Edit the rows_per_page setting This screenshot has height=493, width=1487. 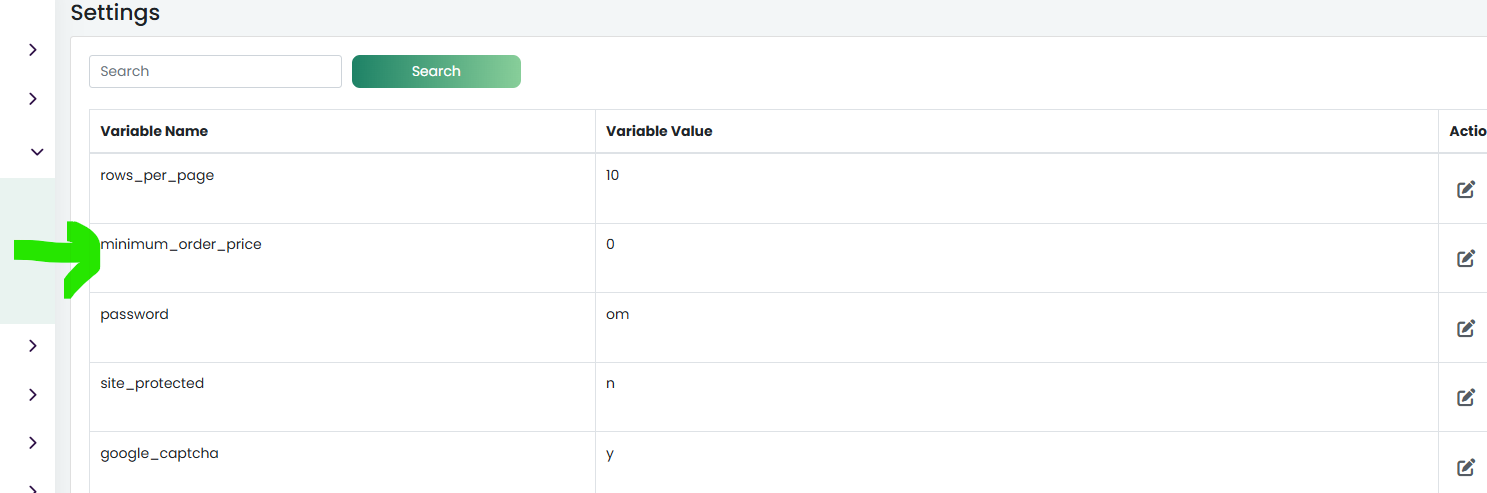(1466, 189)
